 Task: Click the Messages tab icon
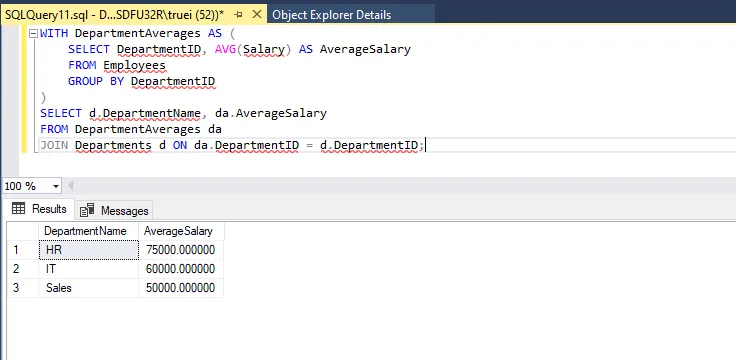(x=87, y=211)
